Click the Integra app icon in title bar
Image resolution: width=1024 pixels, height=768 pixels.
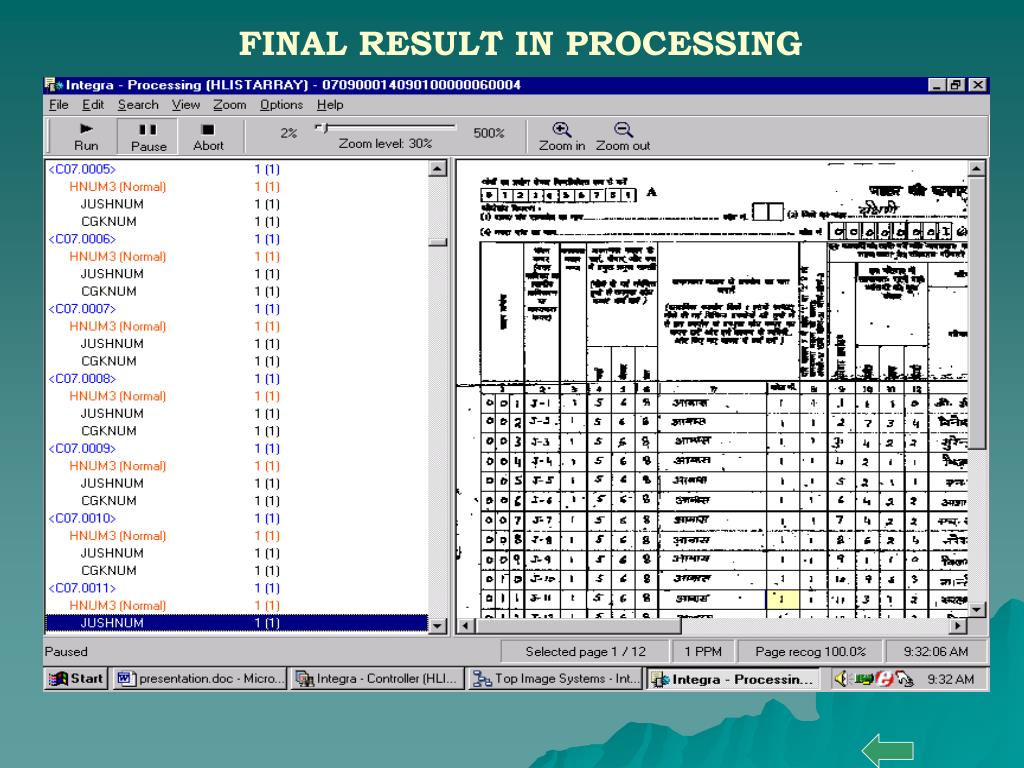click(54, 85)
